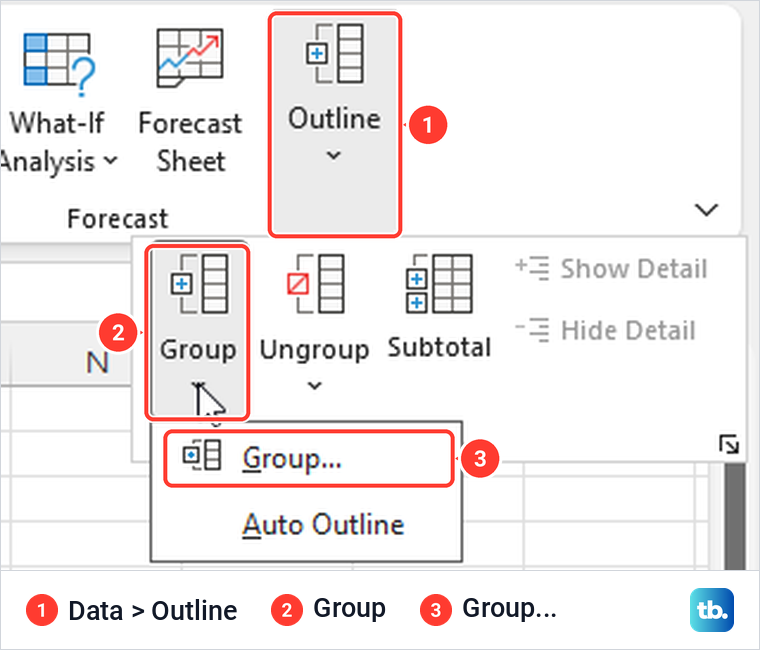Open the What-If Analysis dropdown arrow
The width and height of the screenshot is (760, 650).
(111, 160)
